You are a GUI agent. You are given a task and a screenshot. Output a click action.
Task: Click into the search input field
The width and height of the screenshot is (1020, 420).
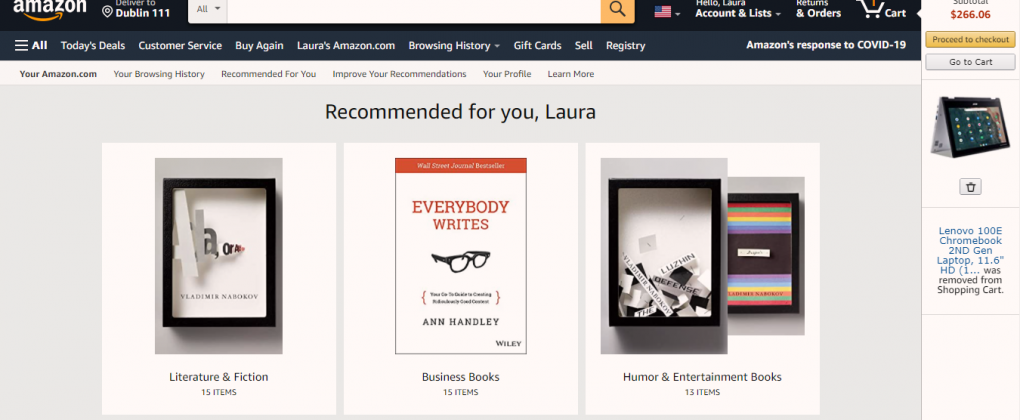pos(414,10)
